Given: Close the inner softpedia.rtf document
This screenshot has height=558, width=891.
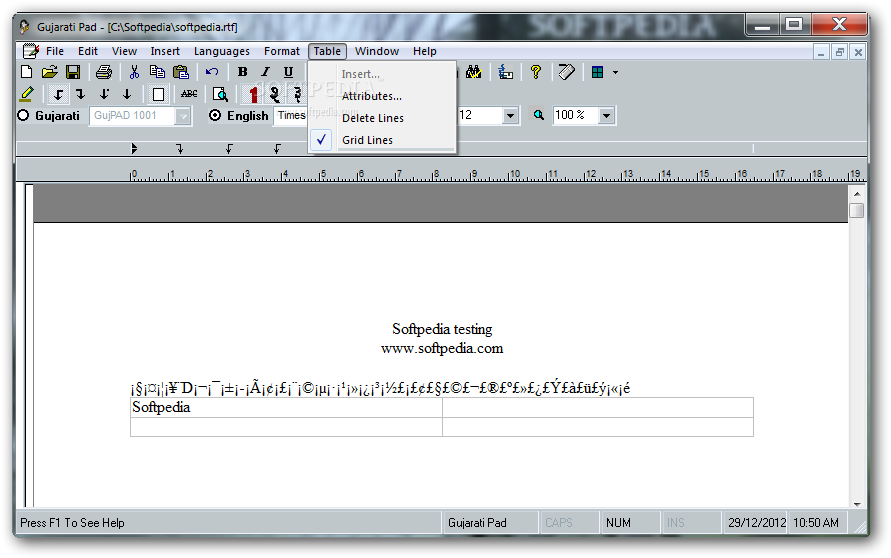Looking at the screenshot, I should tap(858, 52).
